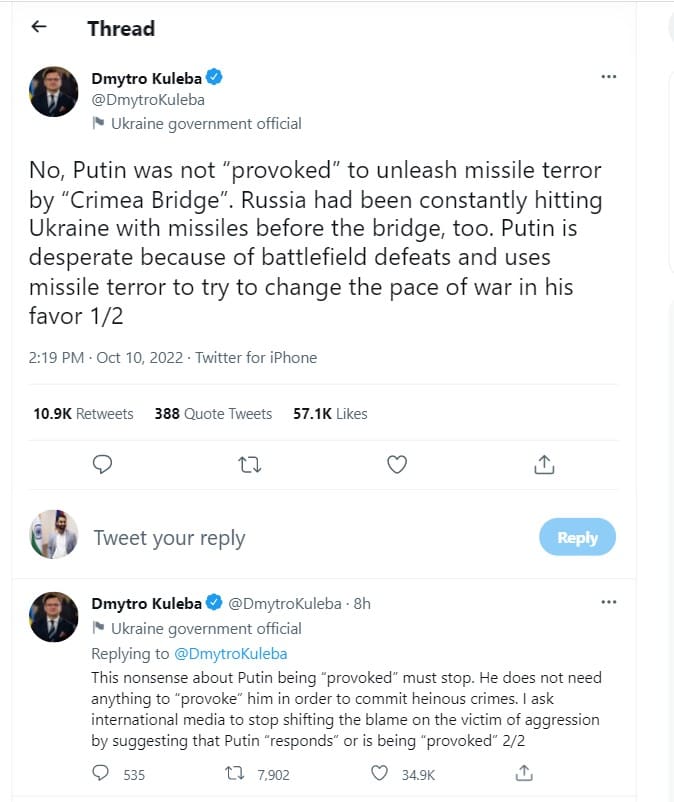Open the more options menu on the reply tweet

click(608, 601)
